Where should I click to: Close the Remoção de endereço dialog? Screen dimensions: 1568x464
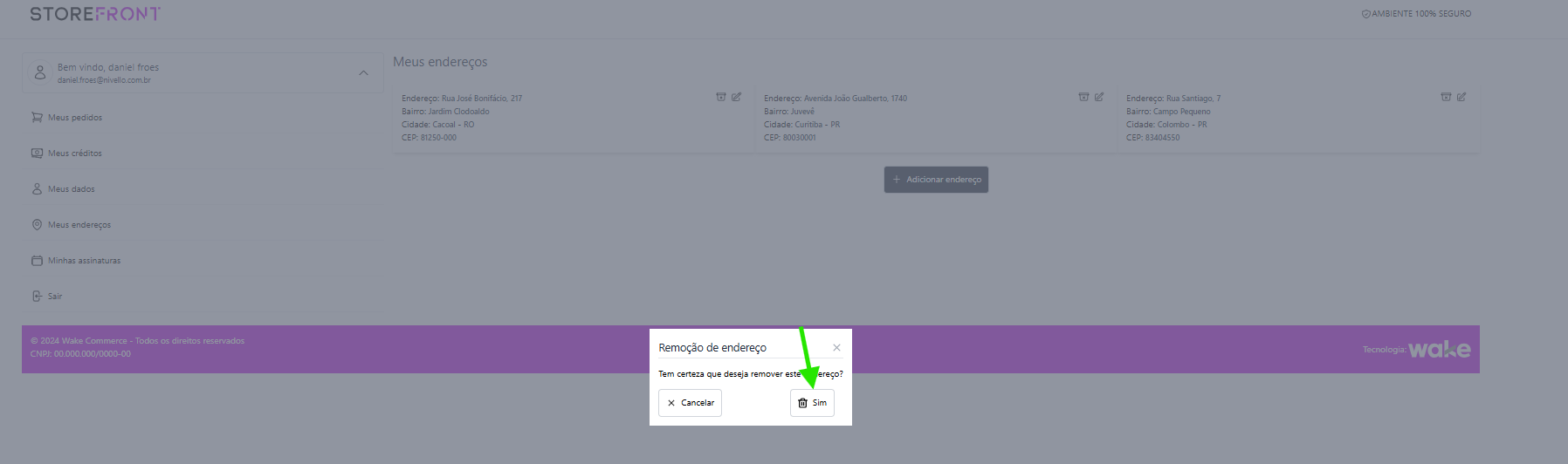(836, 348)
